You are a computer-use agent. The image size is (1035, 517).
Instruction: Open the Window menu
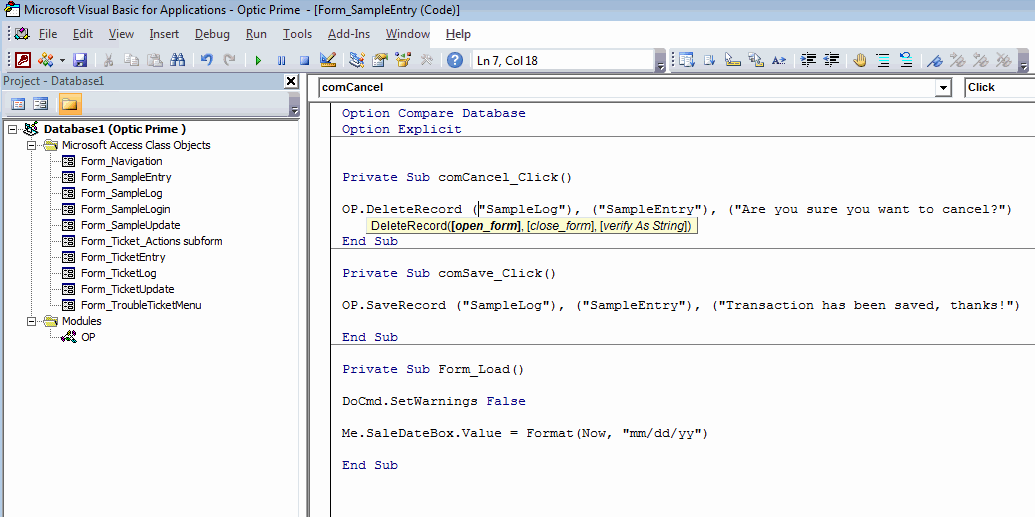click(x=407, y=34)
